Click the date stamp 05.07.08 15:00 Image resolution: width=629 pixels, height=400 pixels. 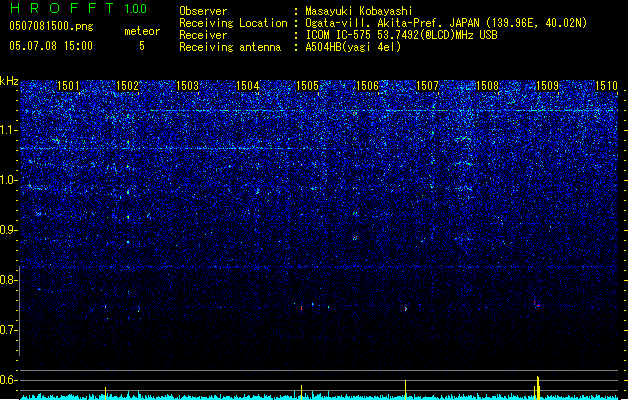click(51, 46)
